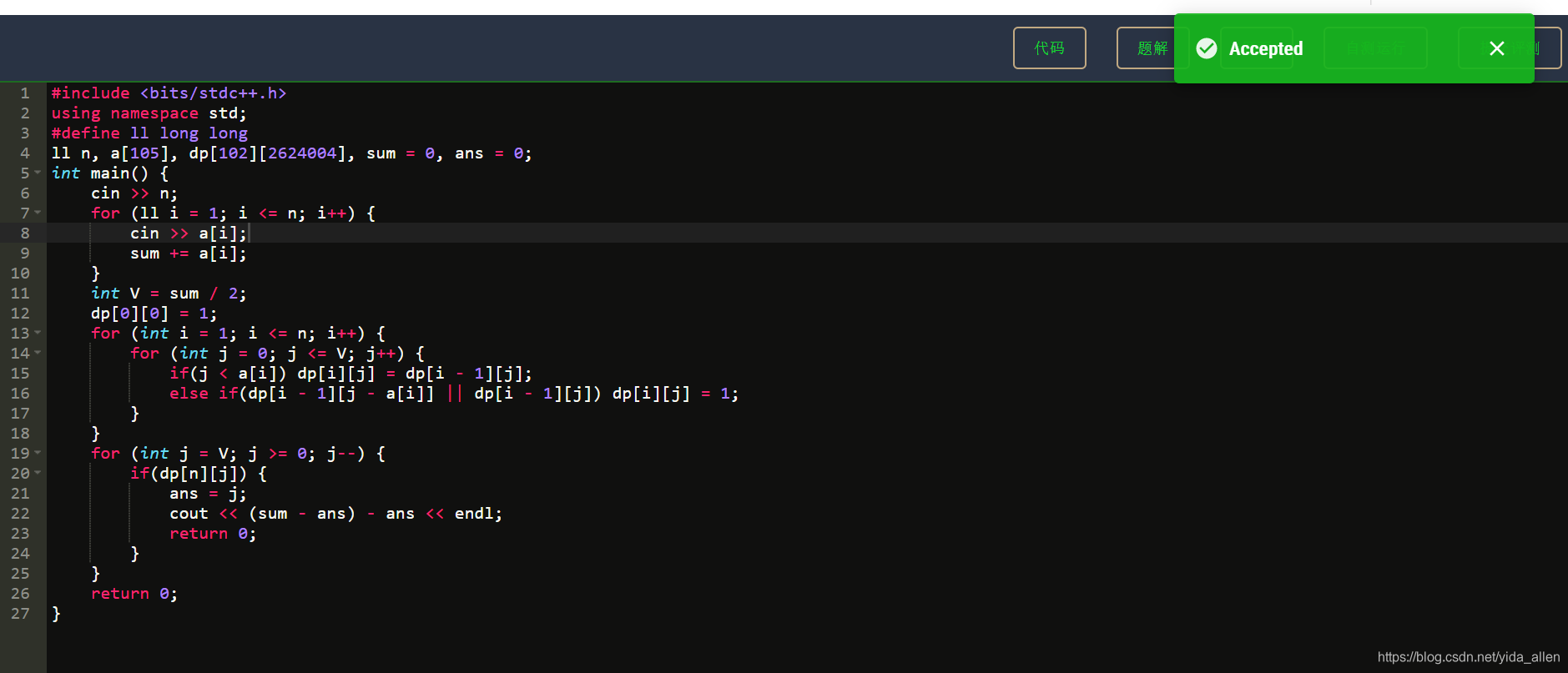Click line number 22 in the gutter

click(x=20, y=513)
